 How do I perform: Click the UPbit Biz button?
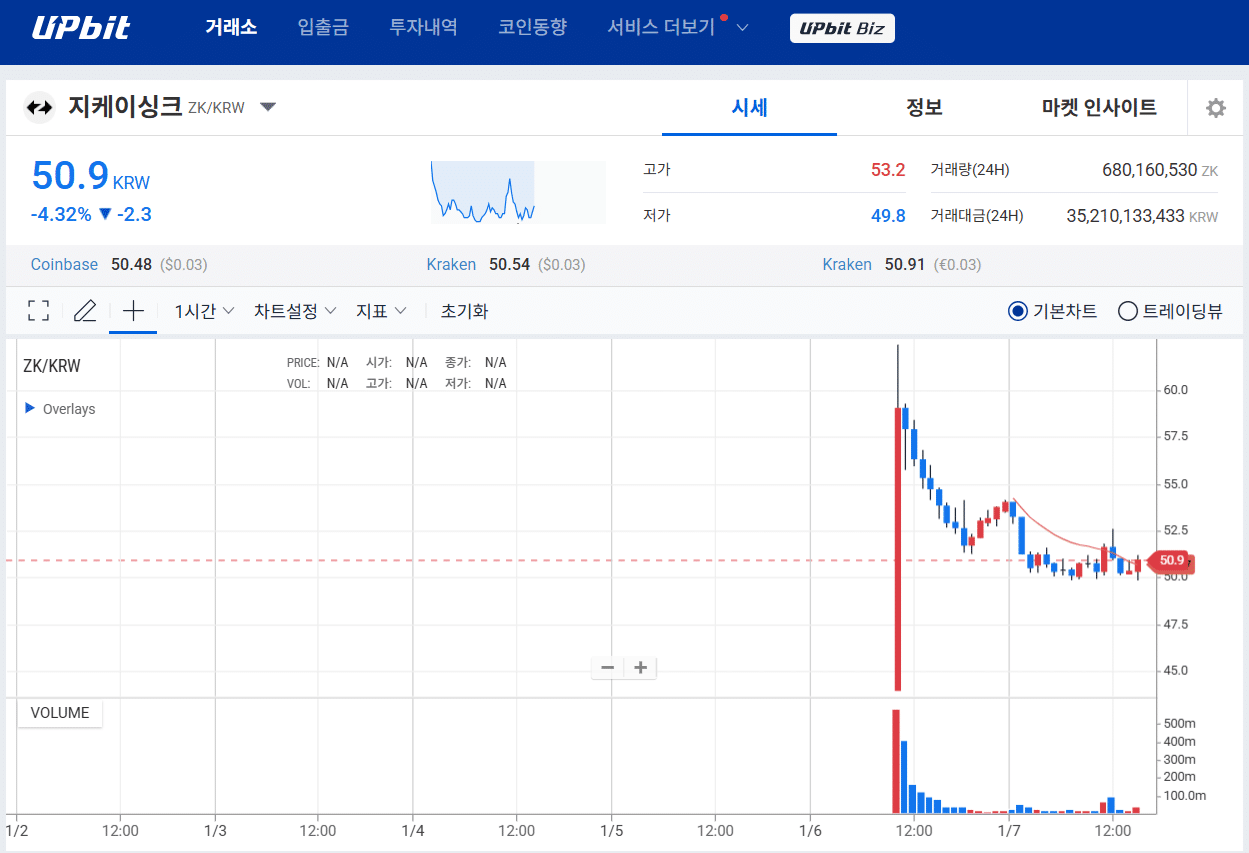[x=842, y=29]
